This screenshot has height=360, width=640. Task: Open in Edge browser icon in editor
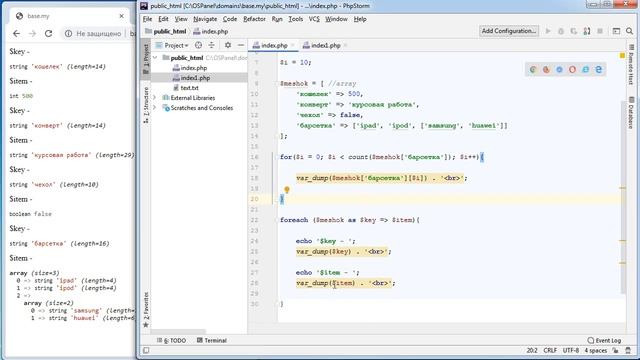pyautogui.click(x=598, y=70)
